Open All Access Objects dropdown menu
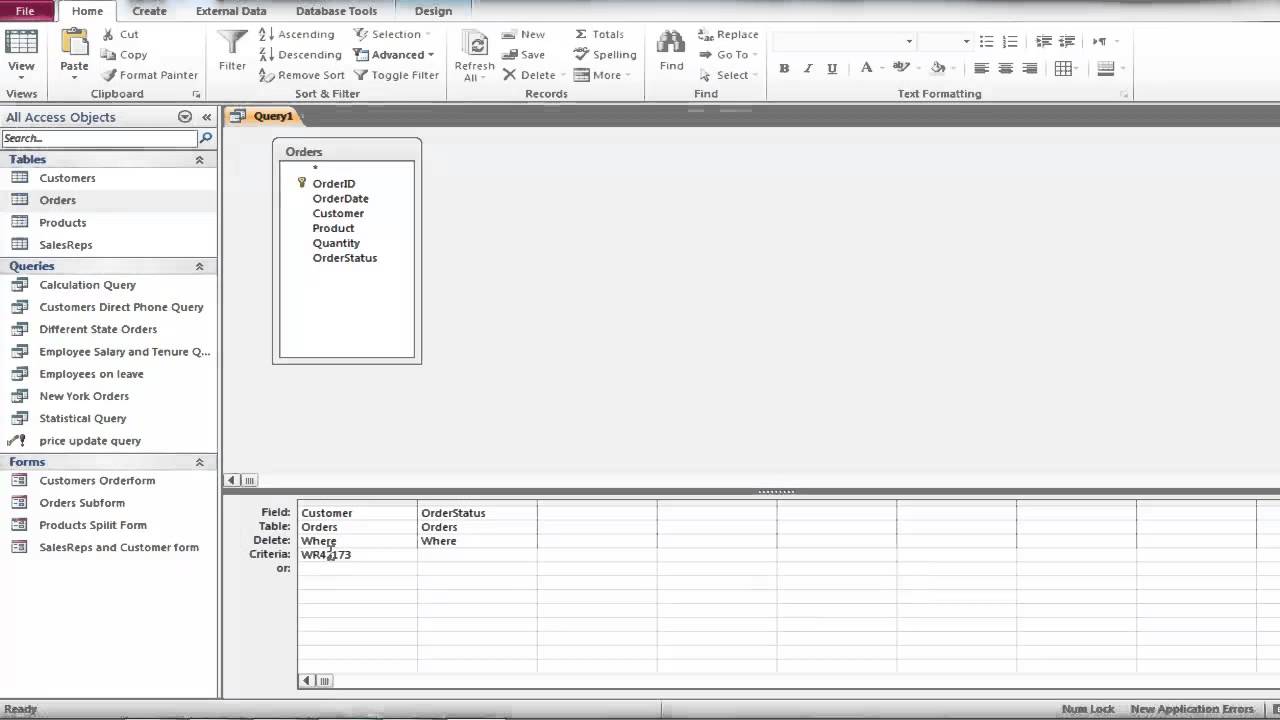 coord(185,117)
